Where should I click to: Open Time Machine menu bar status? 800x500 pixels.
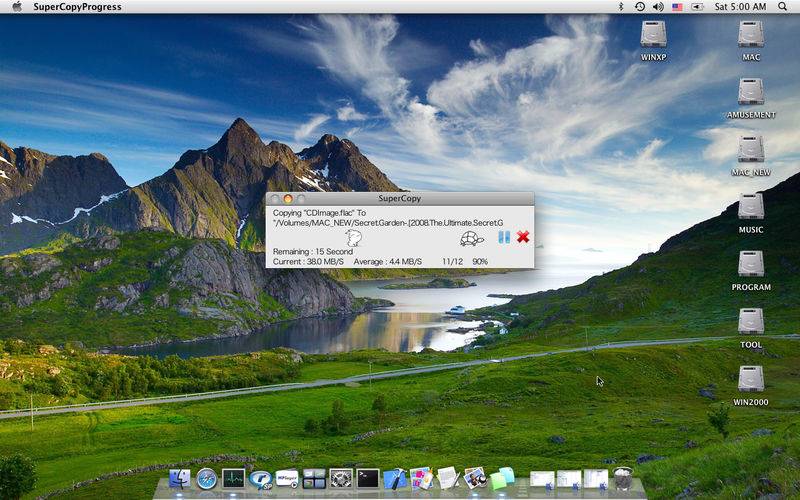639,7
